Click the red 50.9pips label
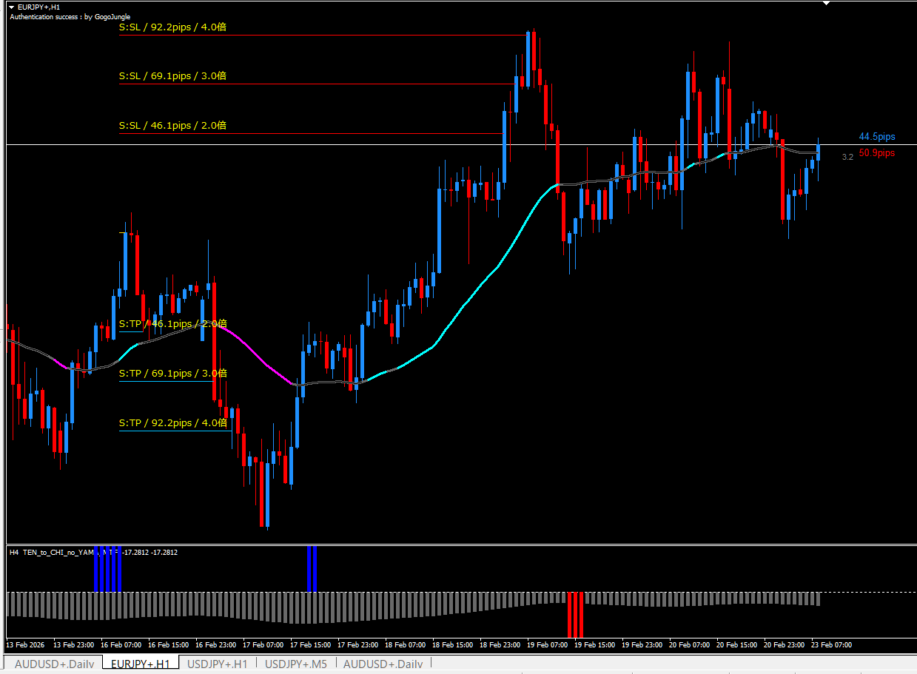The height and width of the screenshot is (674, 917). click(876, 153)
